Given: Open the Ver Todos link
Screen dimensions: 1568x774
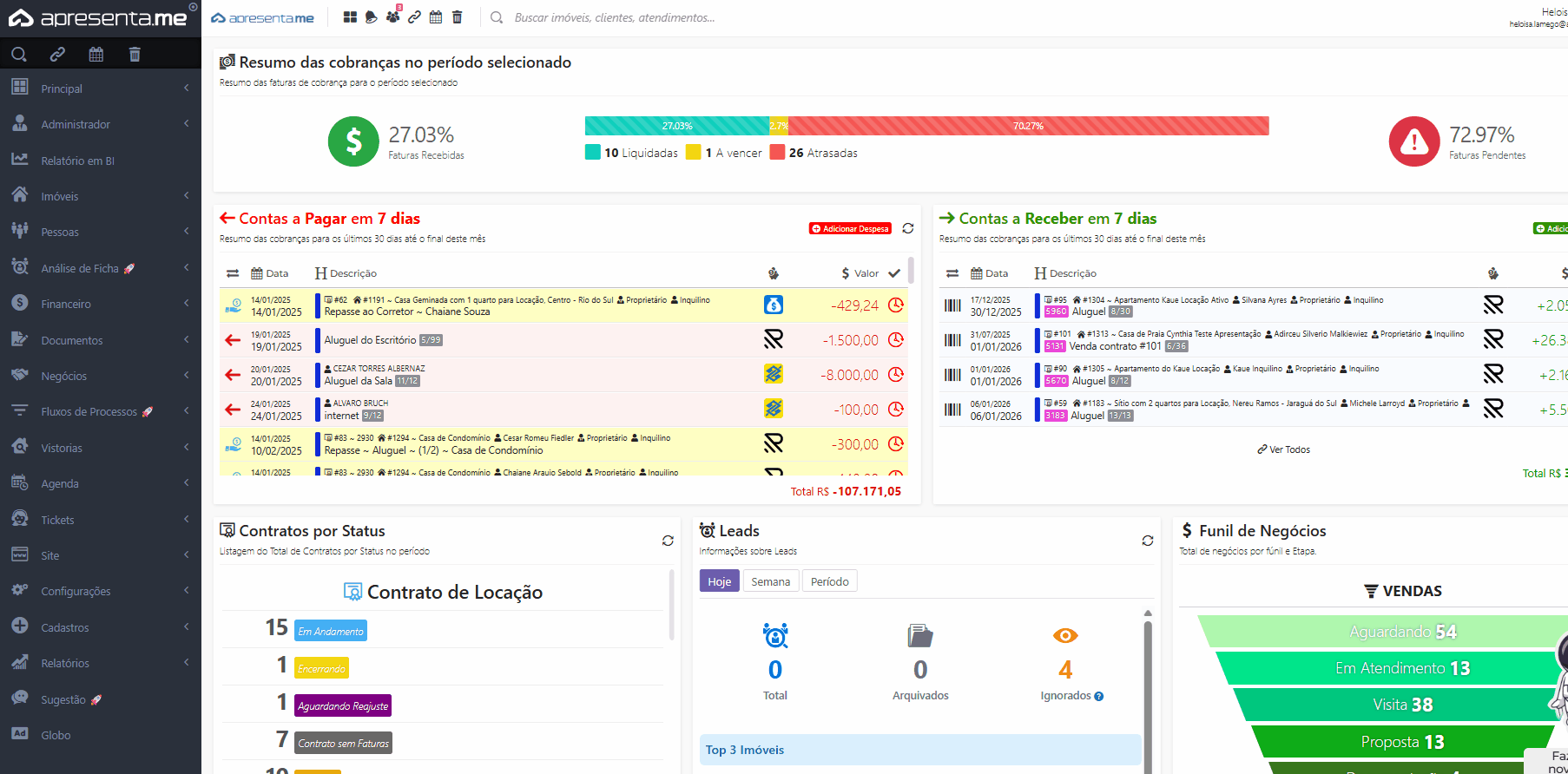Looking at the screenshot, I should 1284,449.
